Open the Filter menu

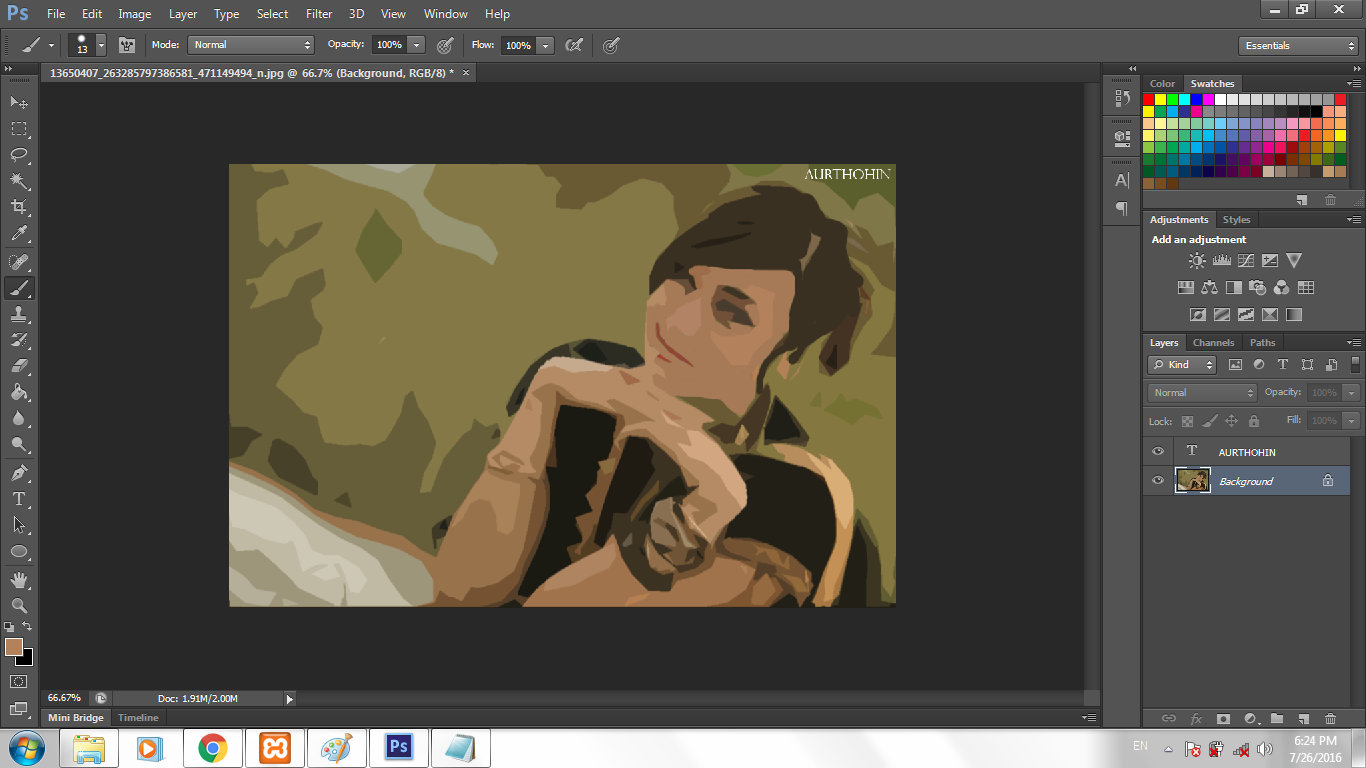319,14
